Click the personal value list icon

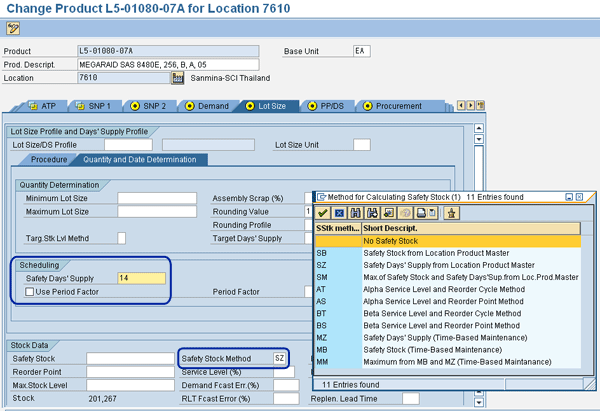pos(452,212)
